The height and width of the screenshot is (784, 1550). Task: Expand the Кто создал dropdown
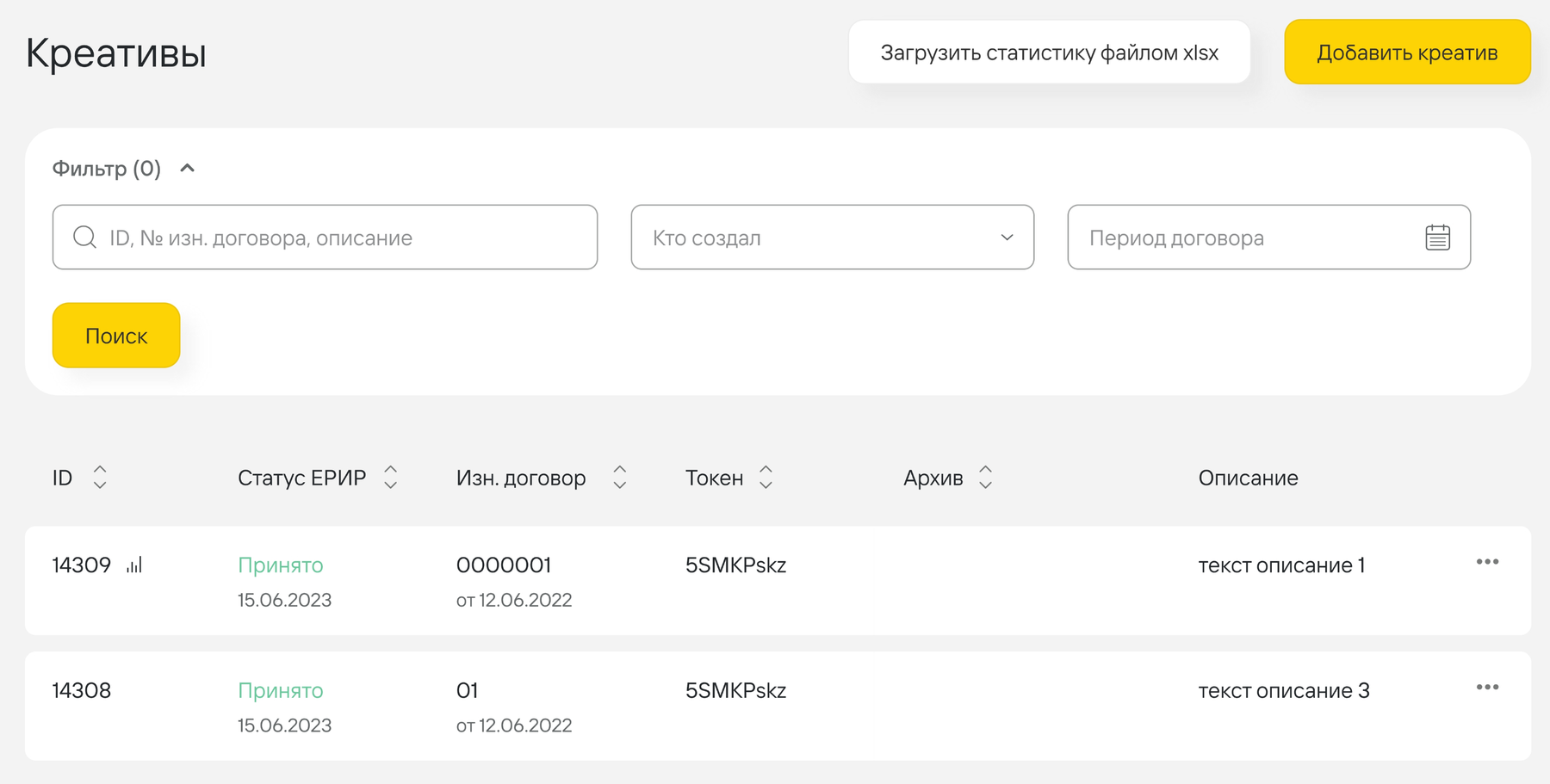coord(833,237)
